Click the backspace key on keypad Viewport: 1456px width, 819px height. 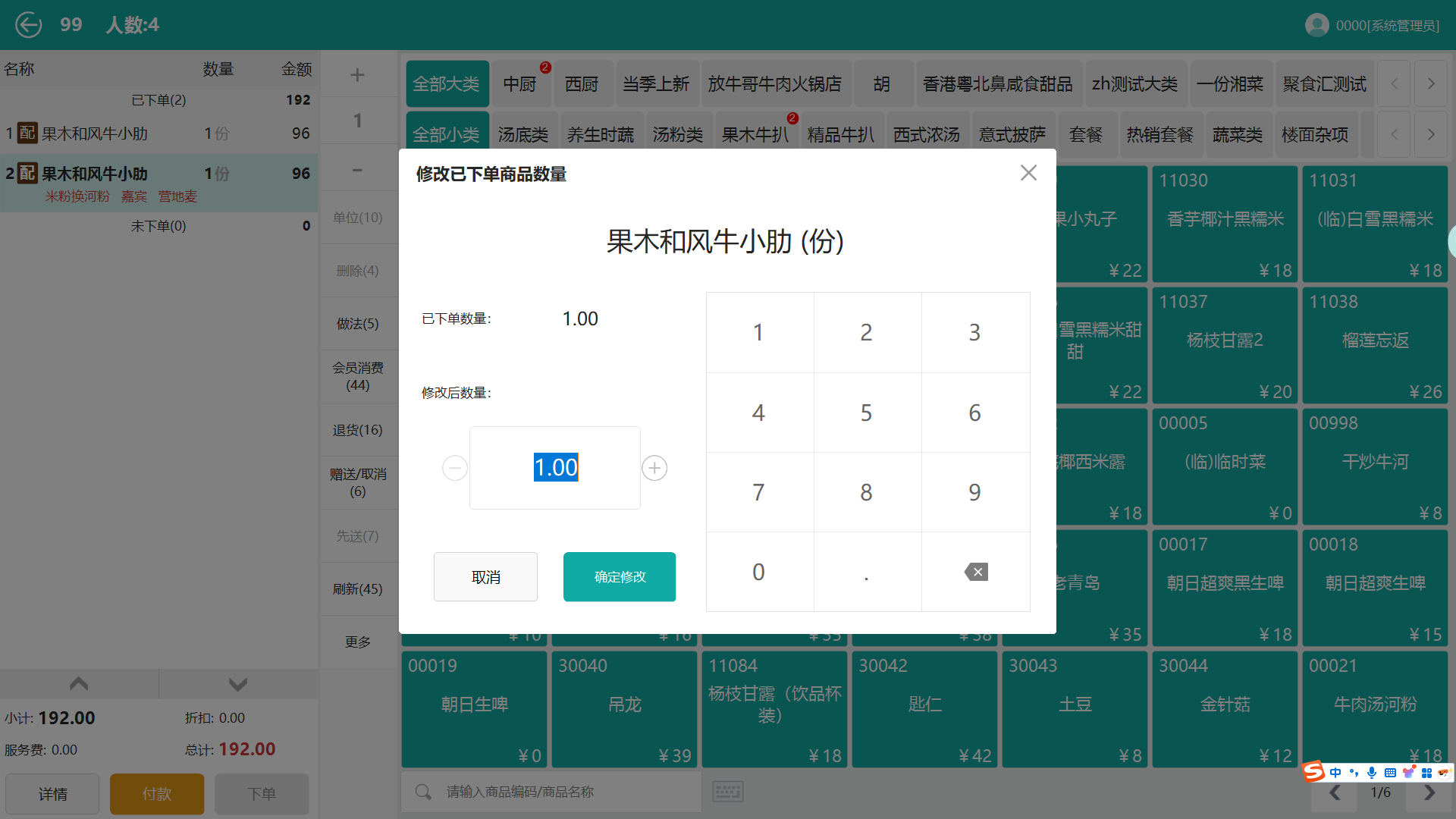(x=976, y=572)
